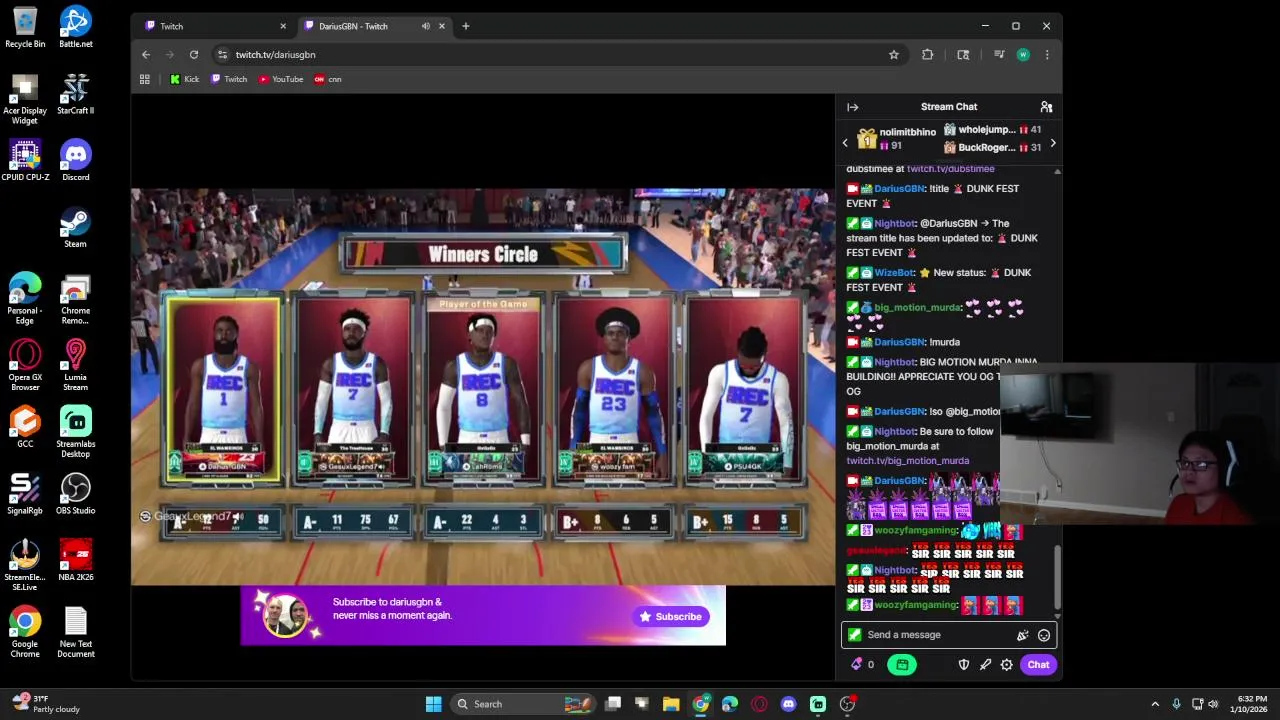The height and width of the screenshot is (720, 1280).
Task: Open File Explorer from the taskbar
Action: tap(671, 704)
